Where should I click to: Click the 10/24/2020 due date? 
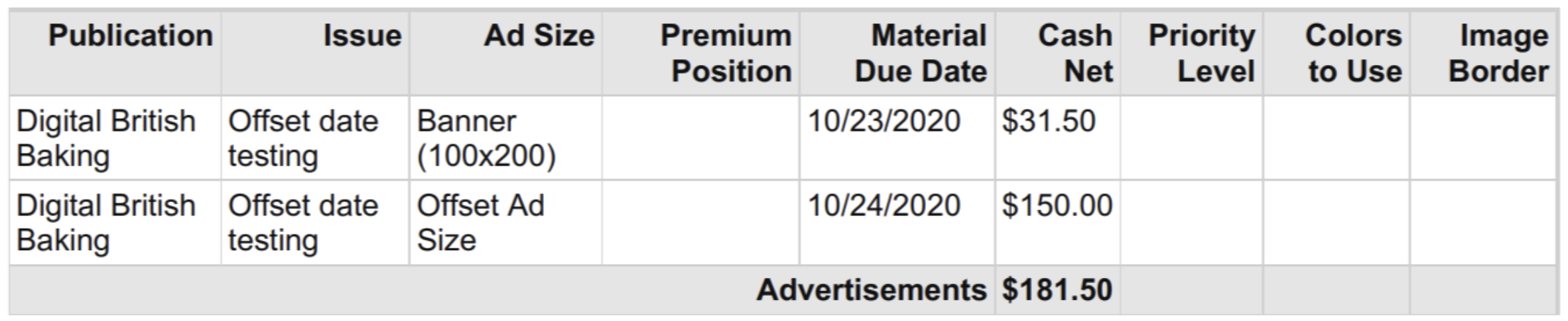(883, 206)
